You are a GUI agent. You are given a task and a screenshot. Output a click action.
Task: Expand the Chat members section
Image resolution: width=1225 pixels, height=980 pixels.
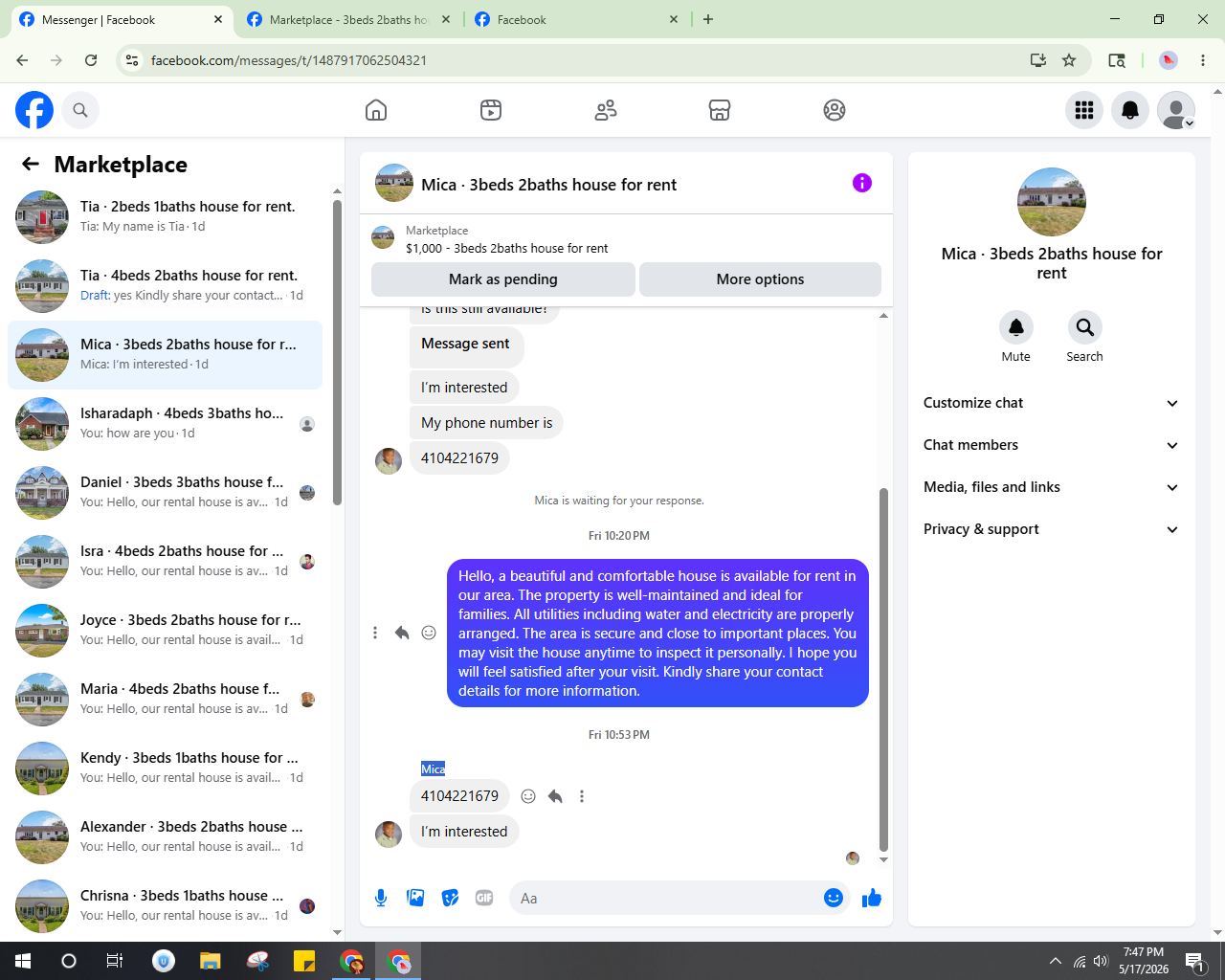[x=1051, y=445]
